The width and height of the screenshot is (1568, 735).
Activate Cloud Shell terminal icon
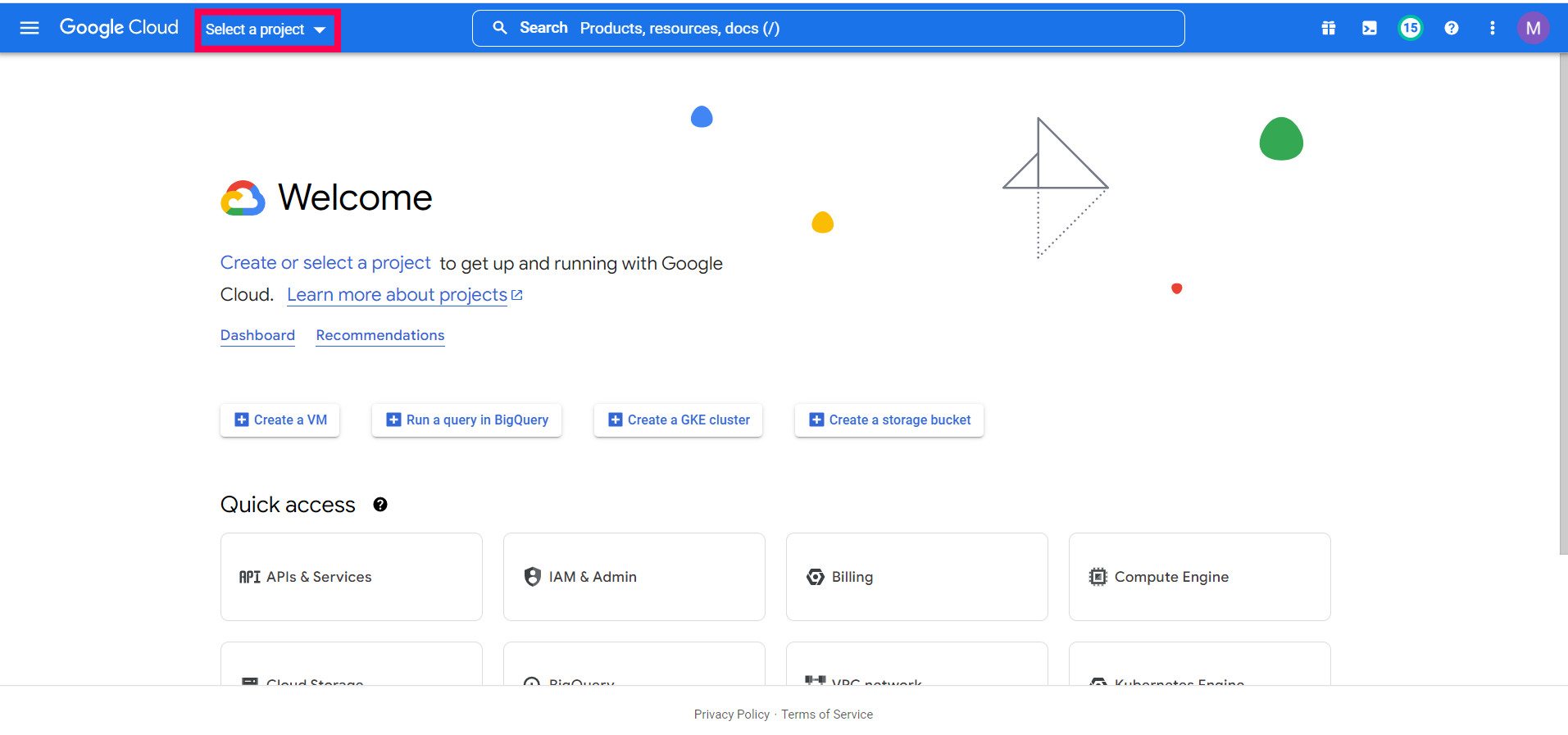click(x=1370, y=28)
